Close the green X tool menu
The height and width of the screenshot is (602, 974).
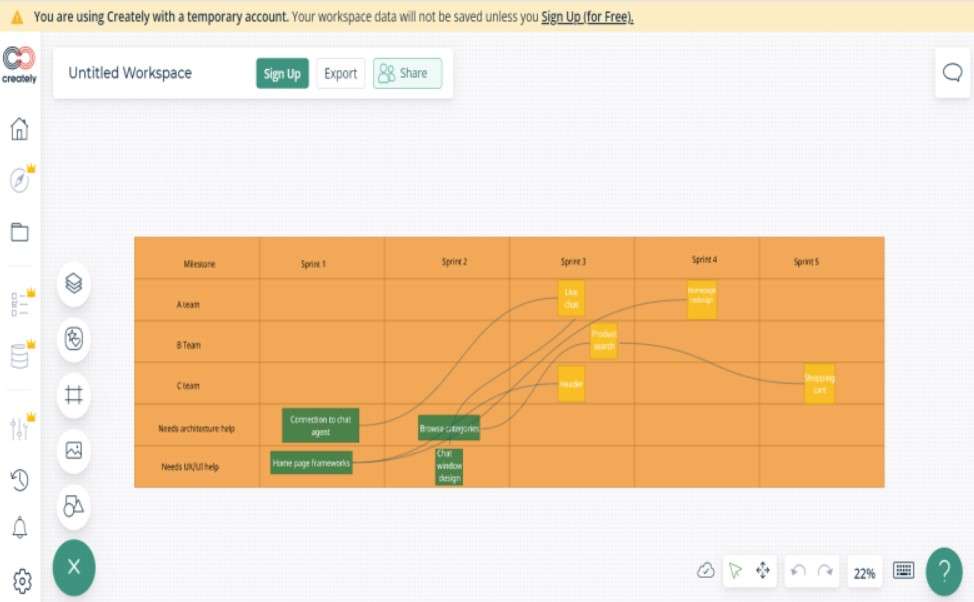click(x=73, y=567)
